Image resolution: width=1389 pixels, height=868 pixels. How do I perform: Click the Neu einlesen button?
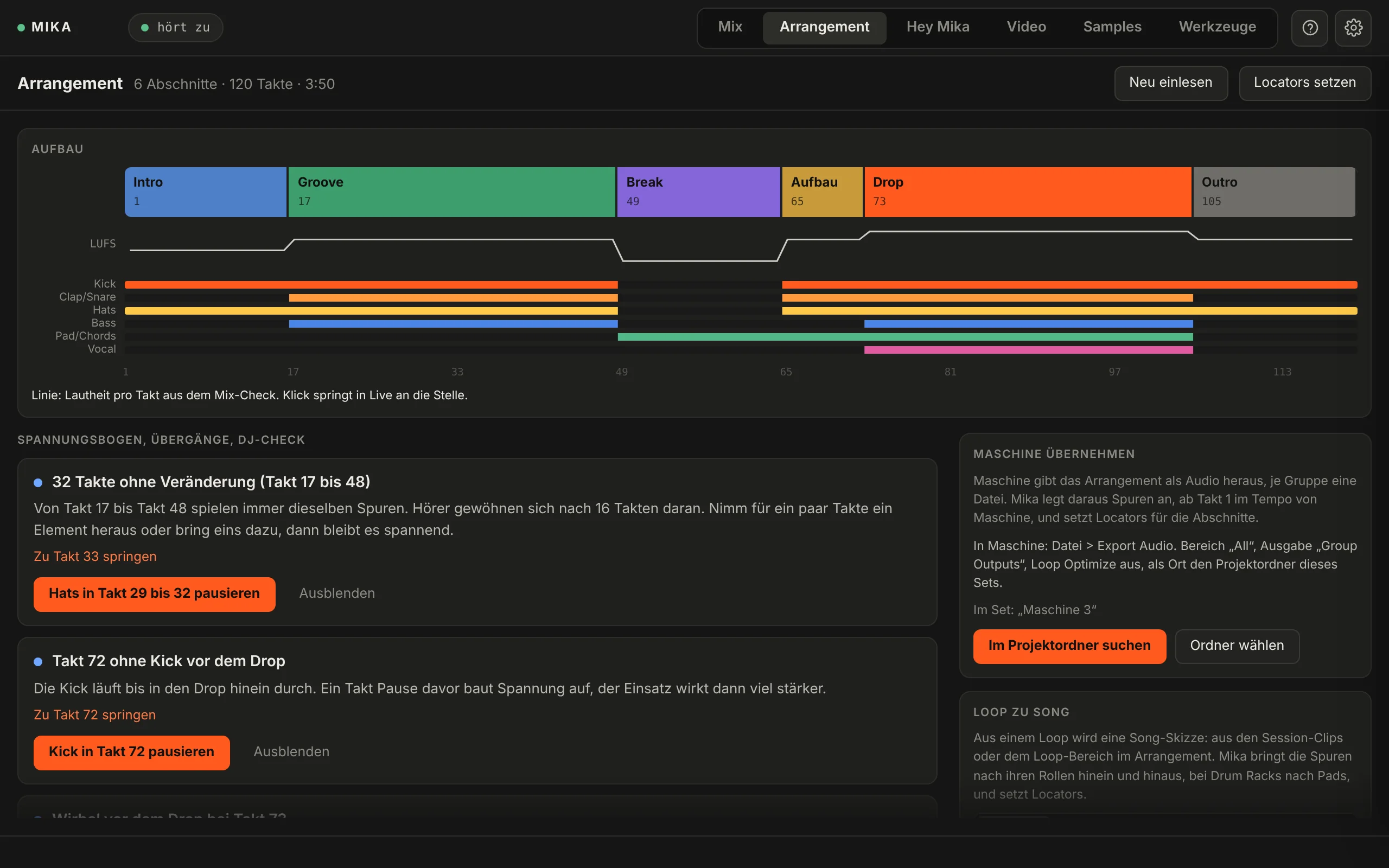click(1171, 83)
